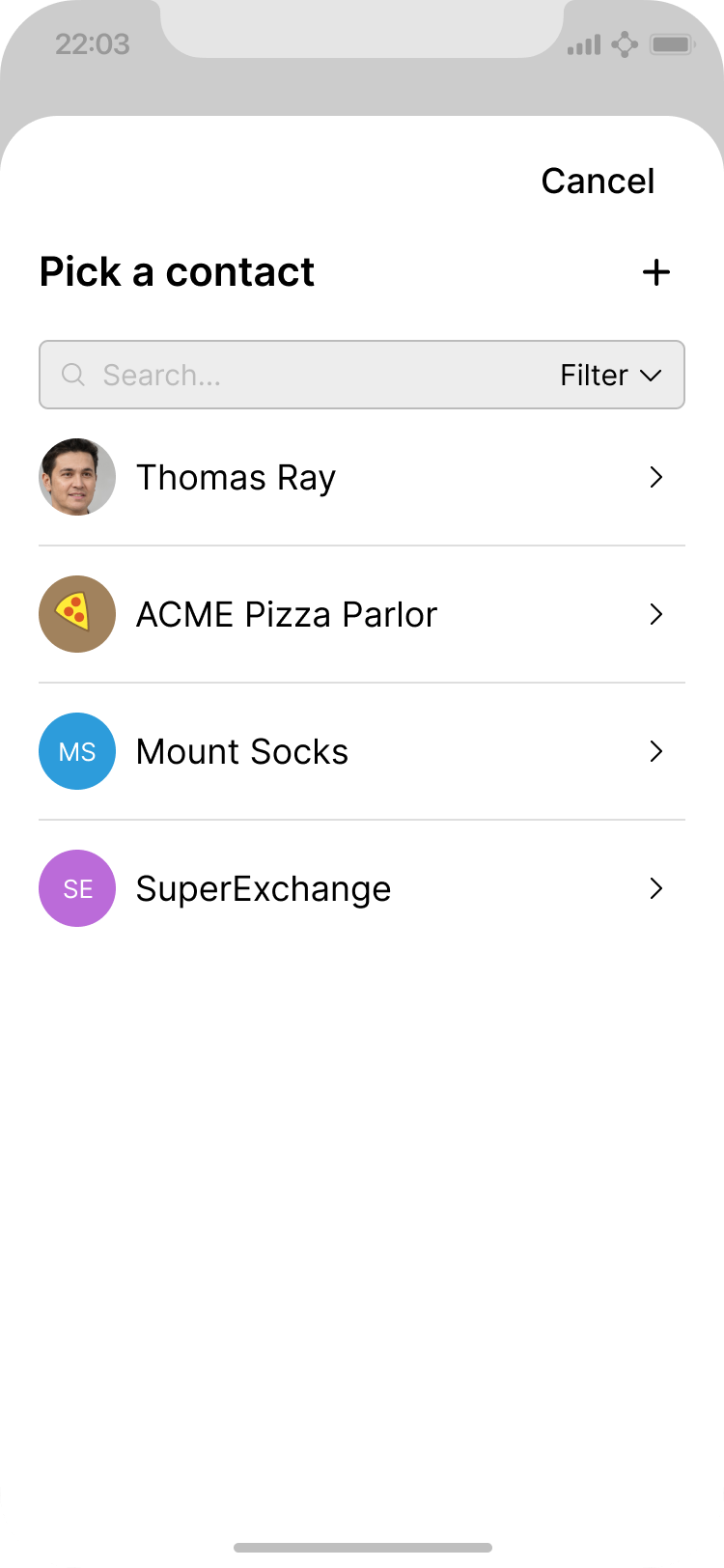Viewport: 724px width, 1568px height.
Task: Click the magnifying glass search icon
Action: (x=73, y=375)
